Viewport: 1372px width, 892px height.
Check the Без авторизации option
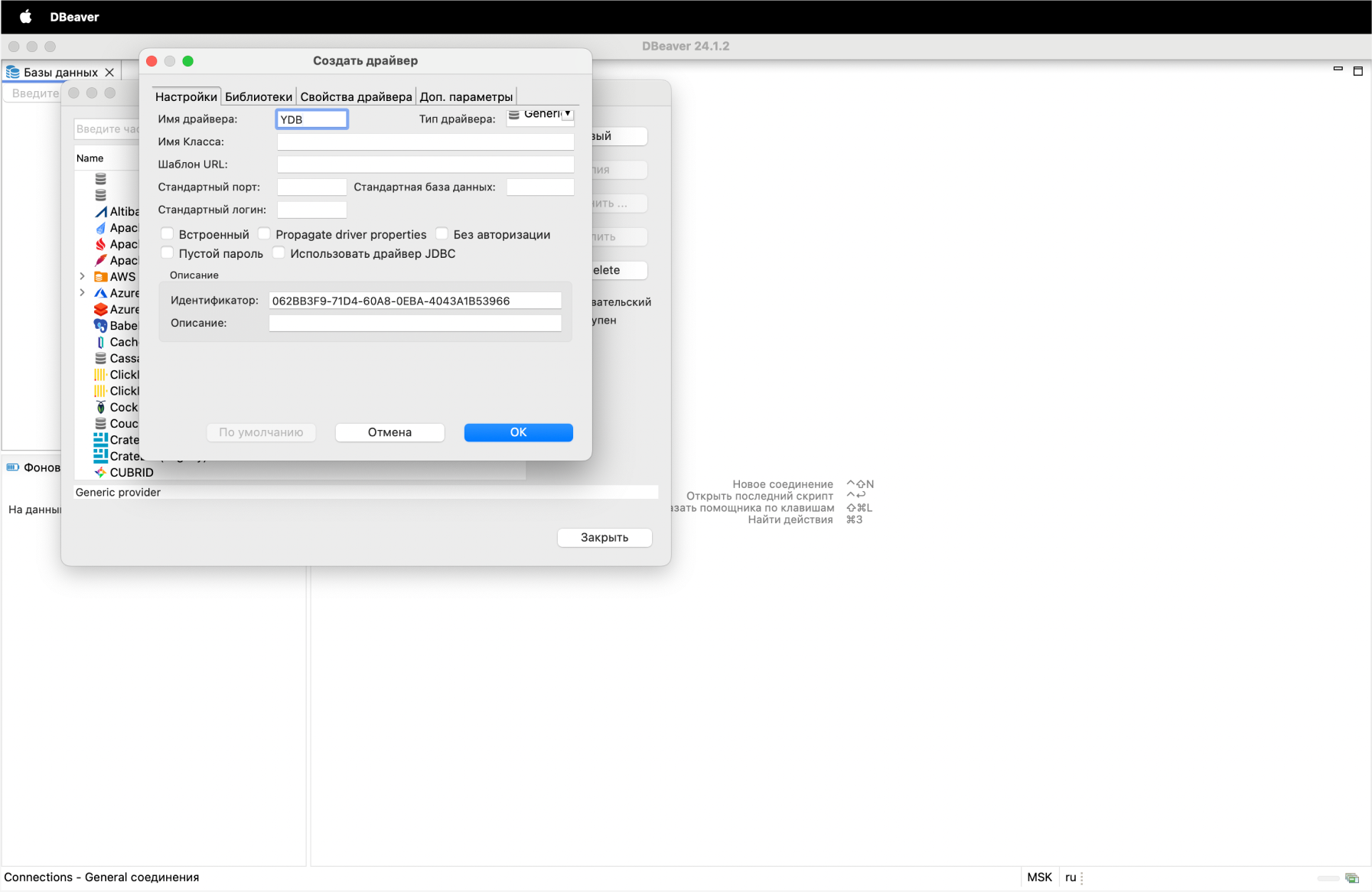442,234
